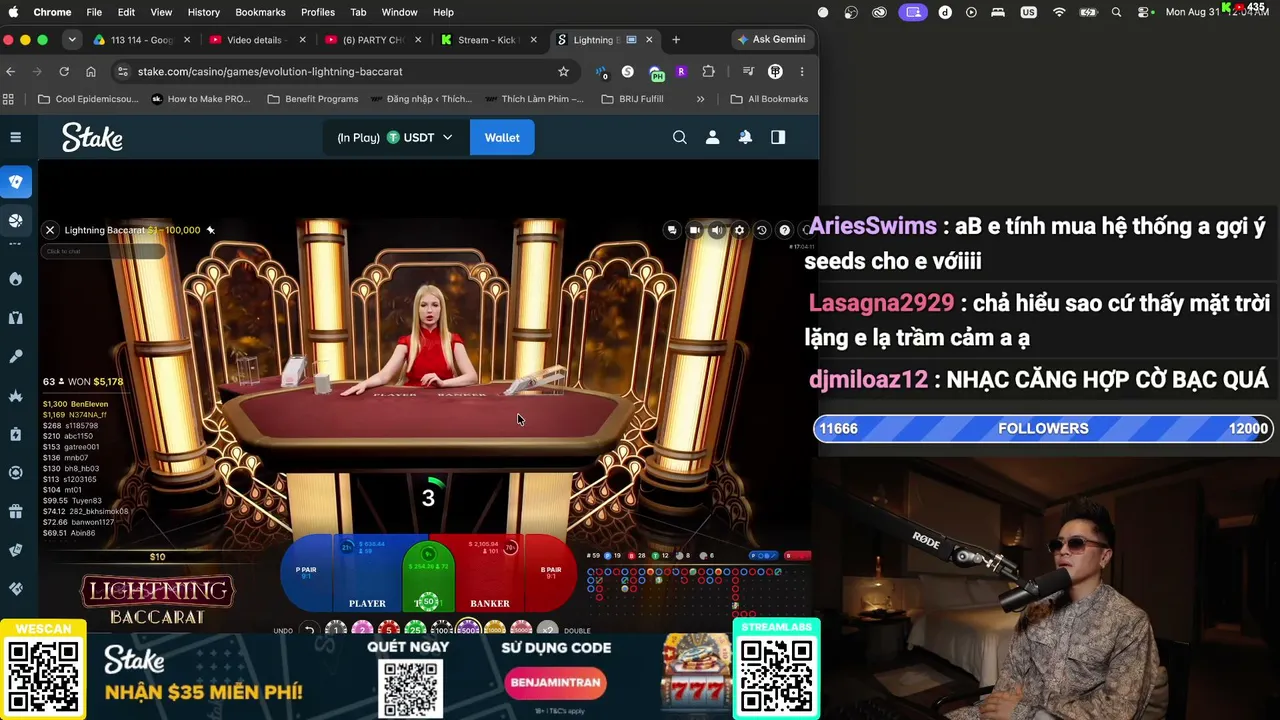Mute the game sound

click(x=717, y=230)
